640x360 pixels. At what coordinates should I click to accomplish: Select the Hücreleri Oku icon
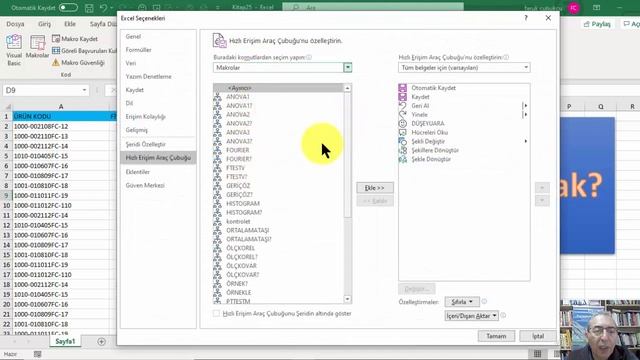coord(402,132)
